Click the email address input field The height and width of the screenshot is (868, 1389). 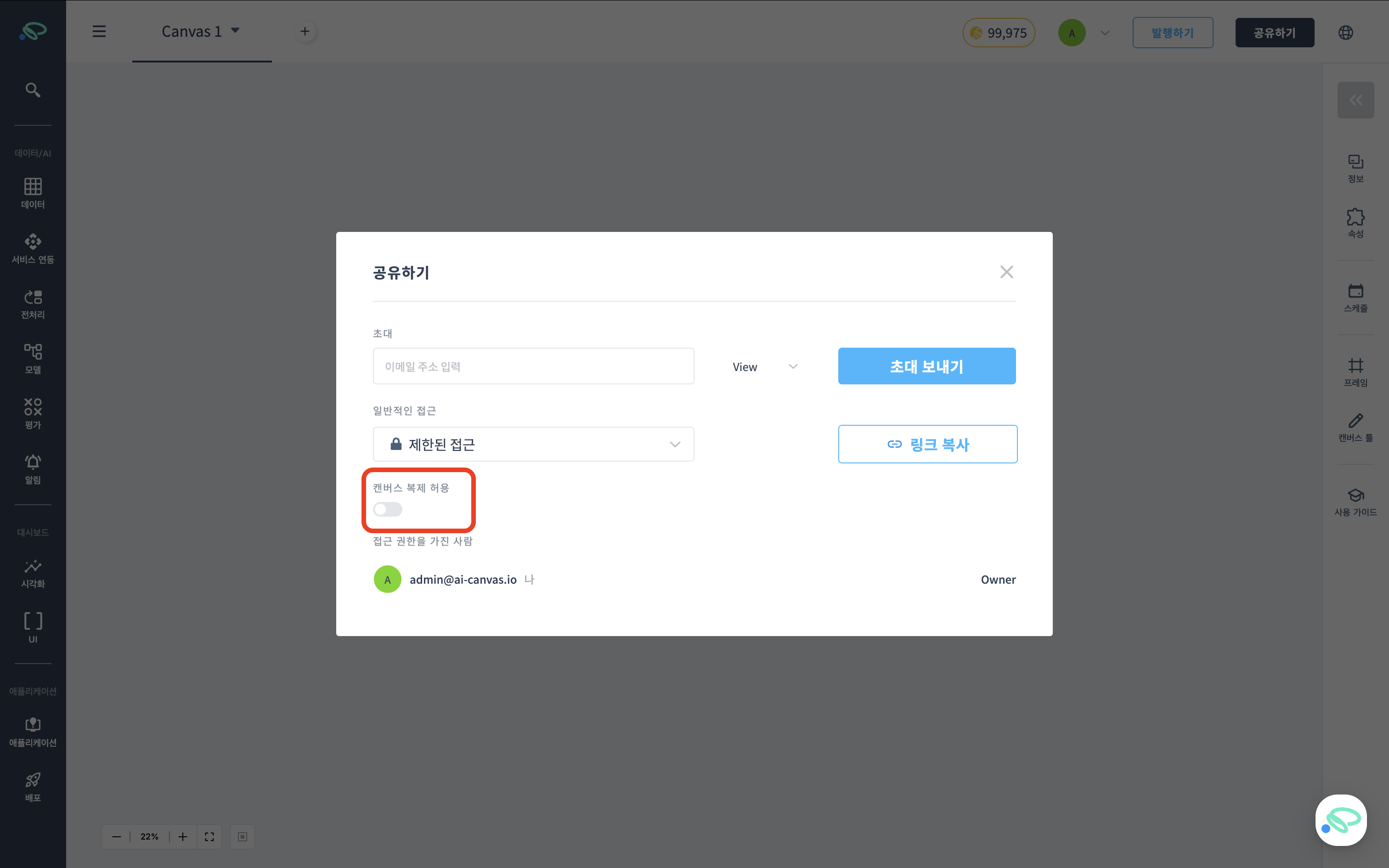[x=533, y=366]
